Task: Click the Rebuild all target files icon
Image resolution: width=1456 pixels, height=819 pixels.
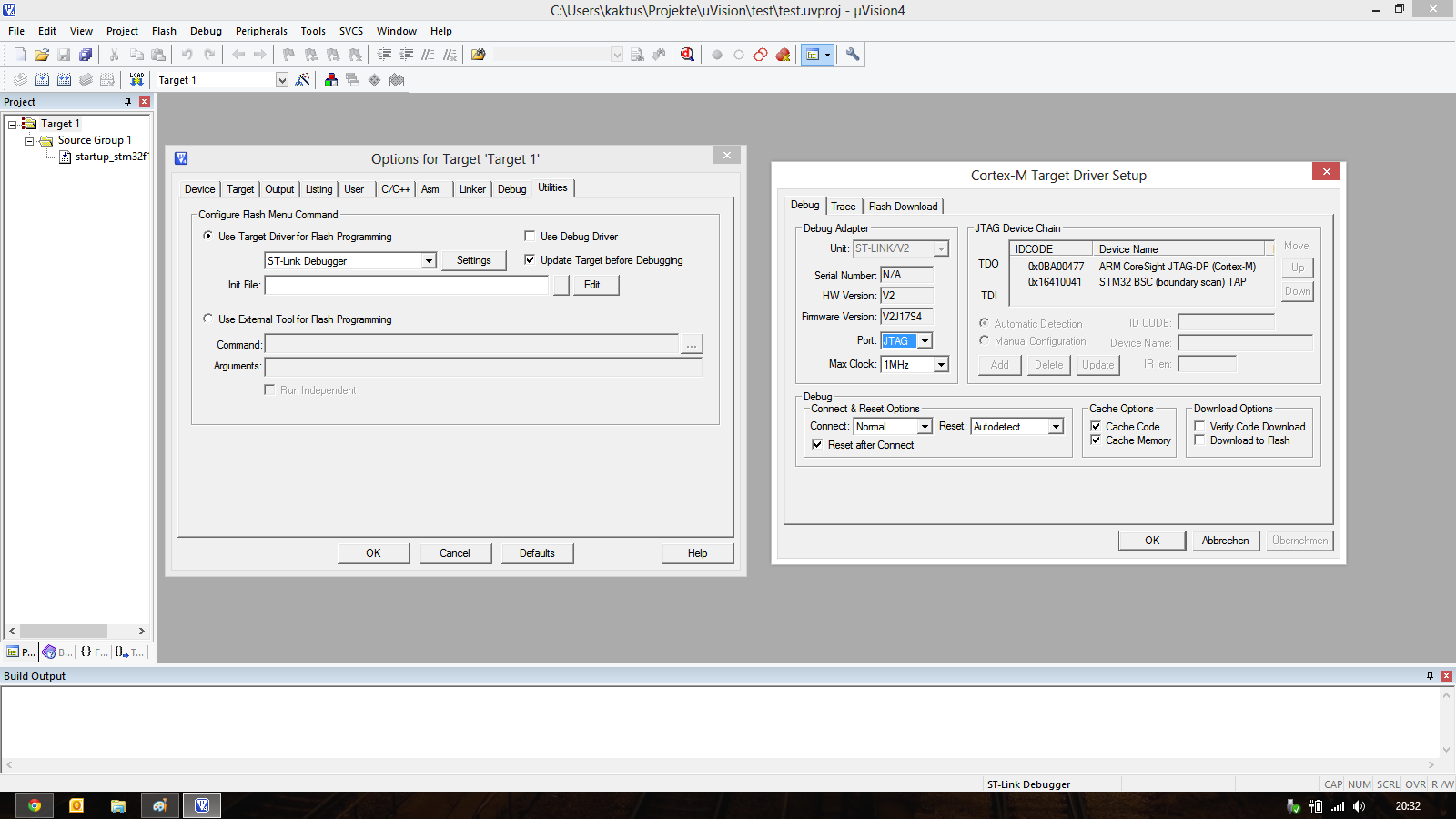Action: (64, 80)
